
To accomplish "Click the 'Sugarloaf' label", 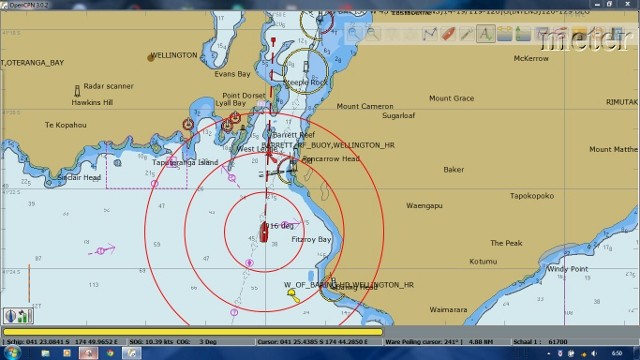I will (x=398, y=116).
